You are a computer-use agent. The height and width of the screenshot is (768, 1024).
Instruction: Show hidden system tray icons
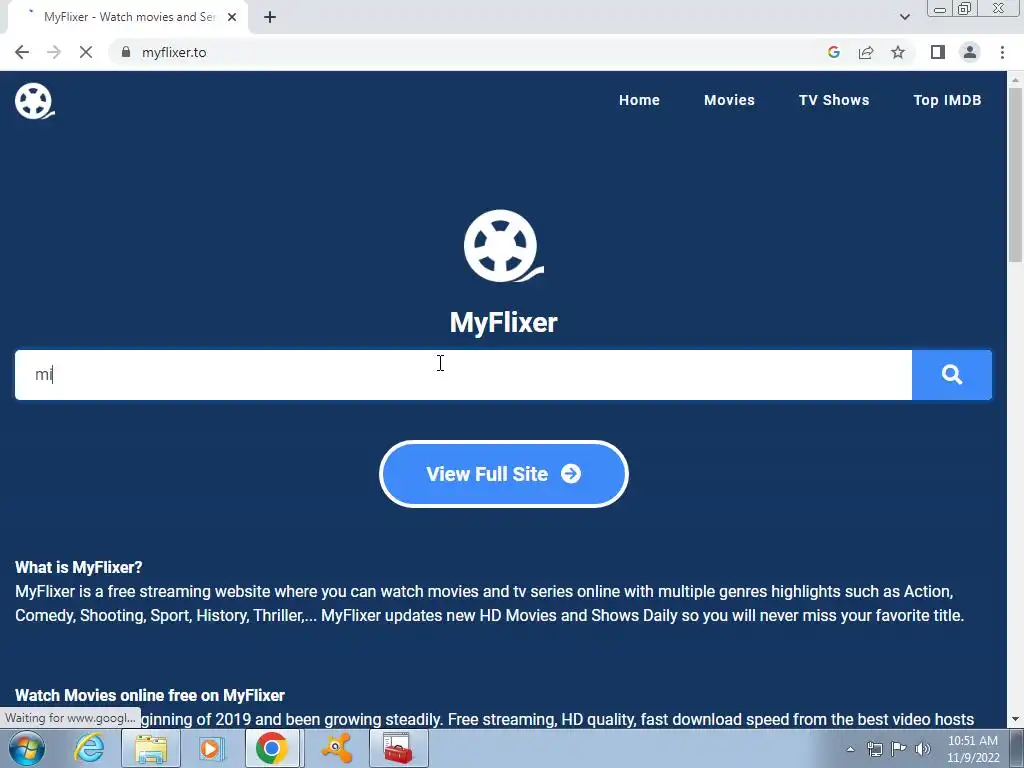tap(850, 749)
